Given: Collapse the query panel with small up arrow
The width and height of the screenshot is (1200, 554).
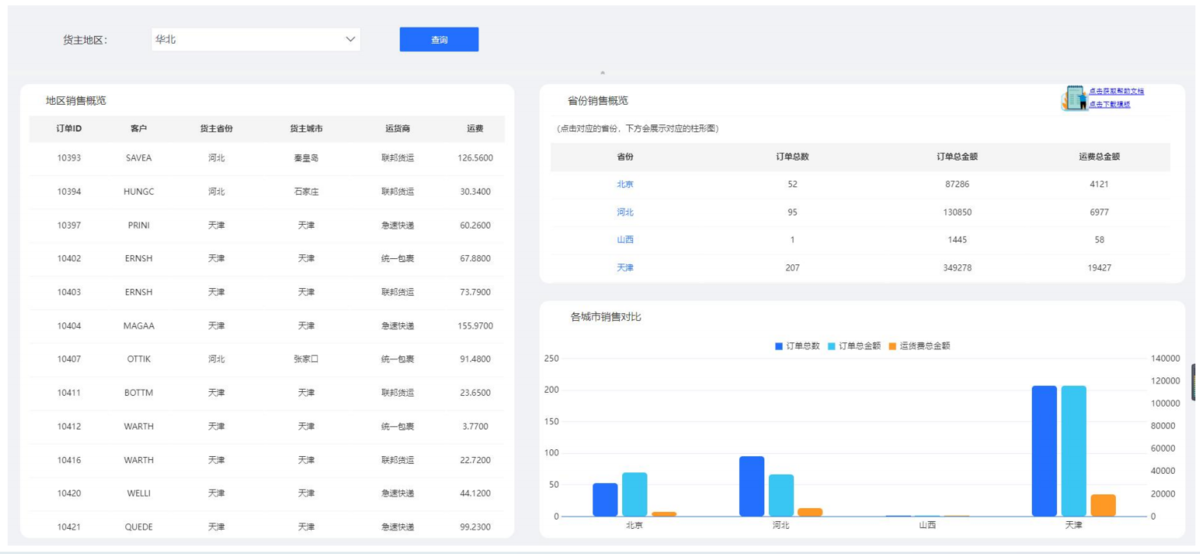Looking at the screenshot, I should click(x=602, y=72).
